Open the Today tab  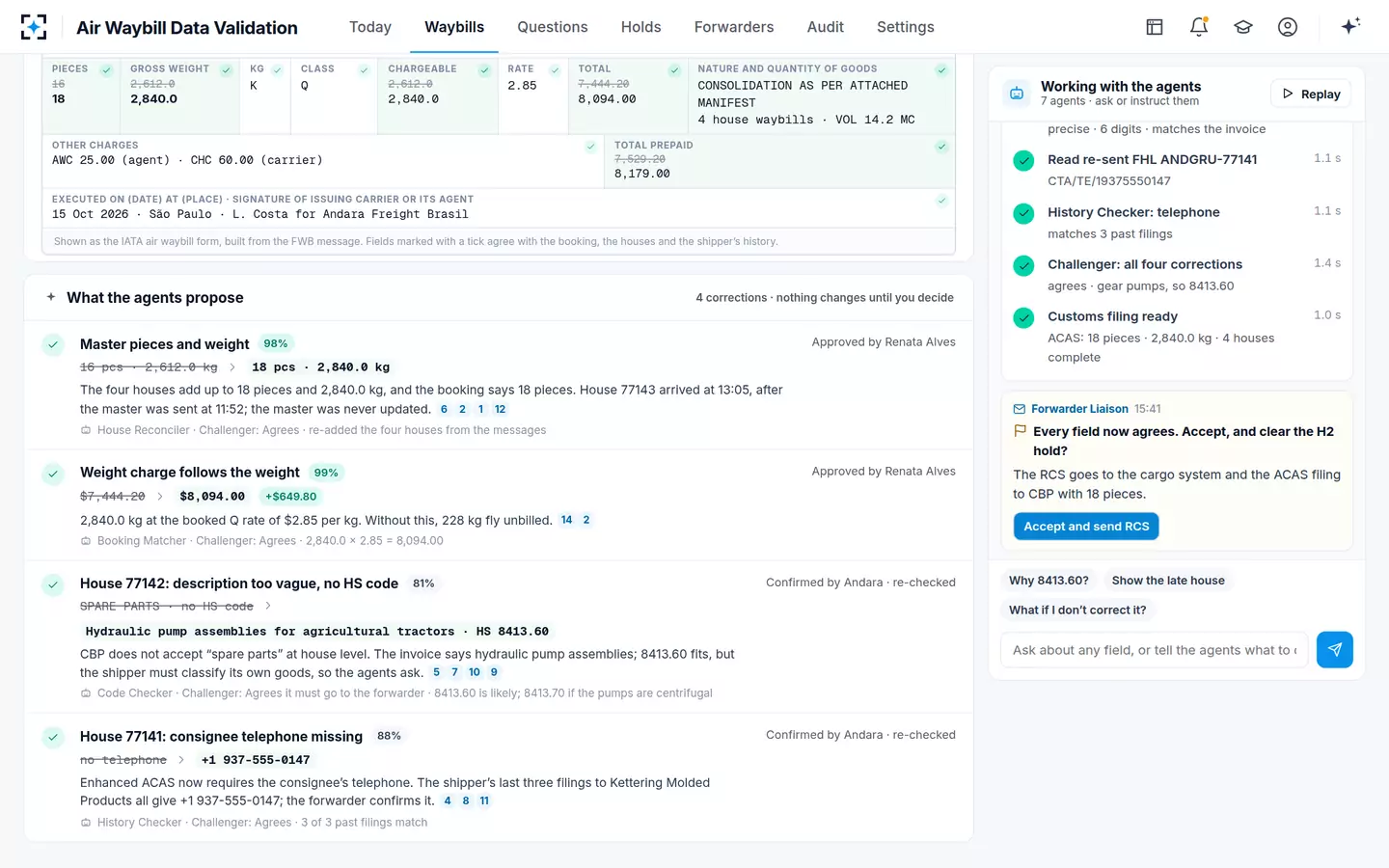click(x=370, y=27)
